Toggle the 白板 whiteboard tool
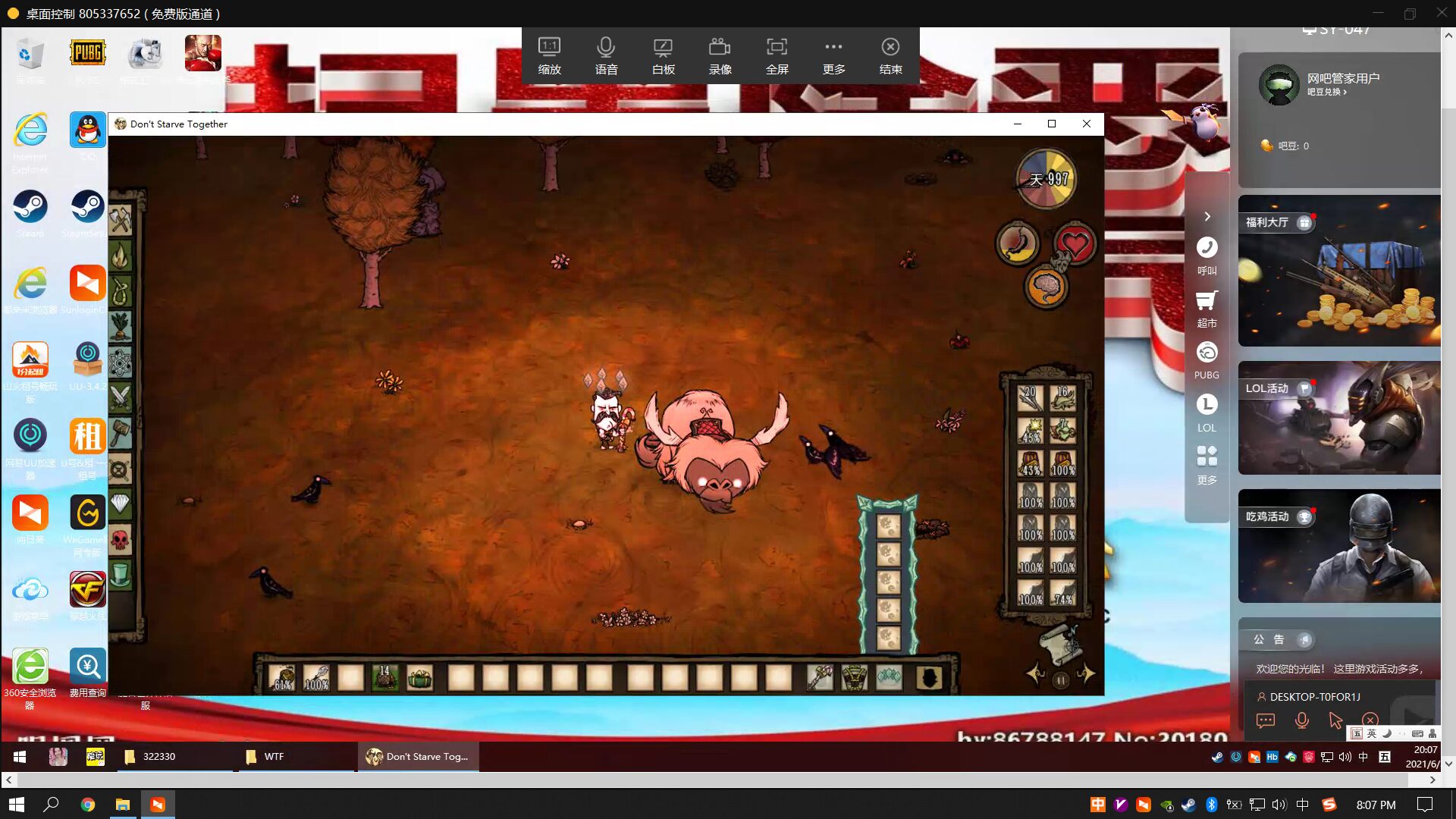This screenshot has height=819, width=1456. (x=663, y=56)
